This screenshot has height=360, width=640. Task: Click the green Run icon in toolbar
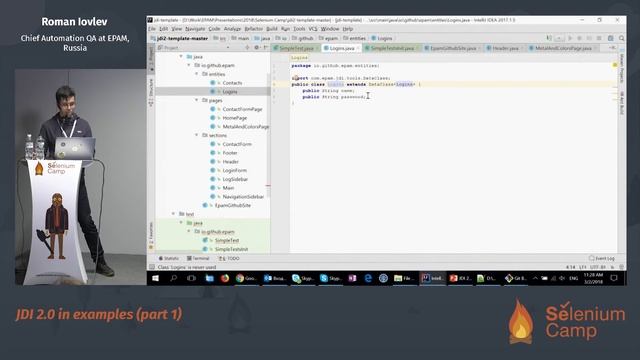[570, 38]
